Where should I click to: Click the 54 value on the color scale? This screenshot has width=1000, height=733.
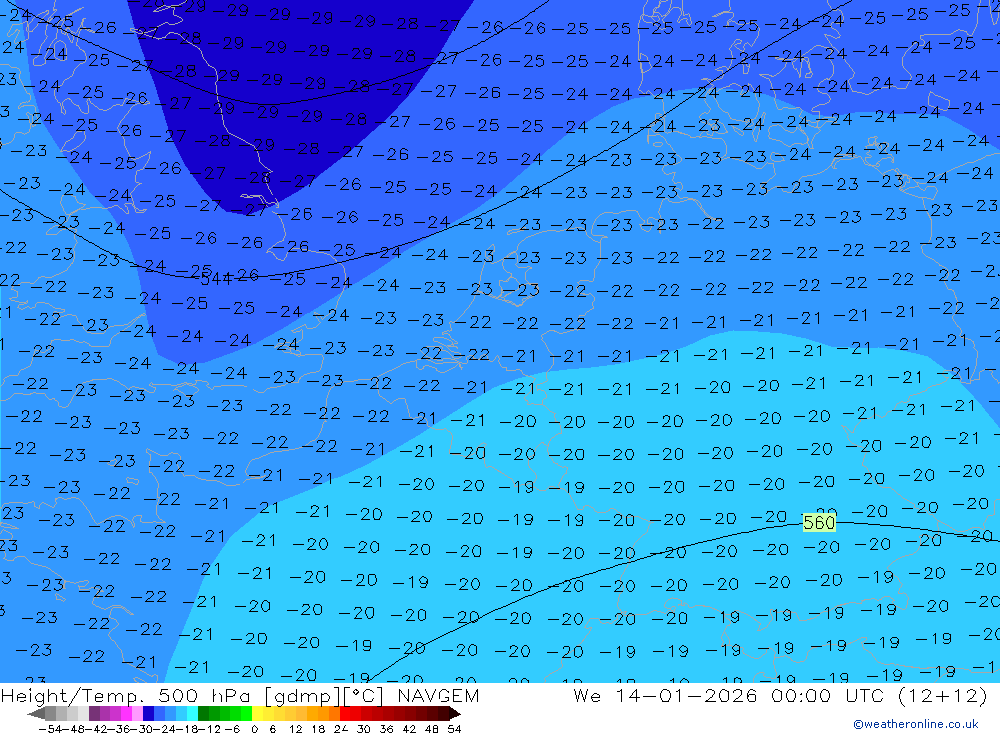(x=454, y=729)
